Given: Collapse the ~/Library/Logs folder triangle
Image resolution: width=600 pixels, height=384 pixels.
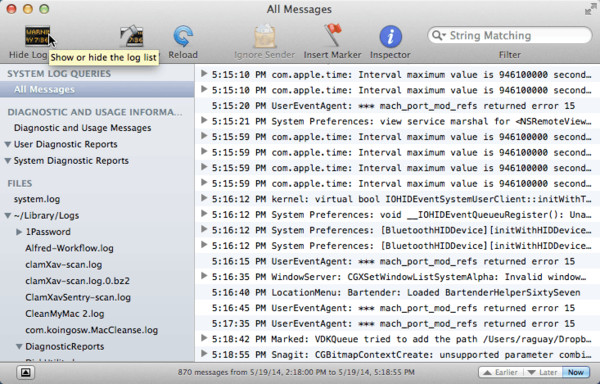Looking at the screenshot, I should [x=7, y=216].
